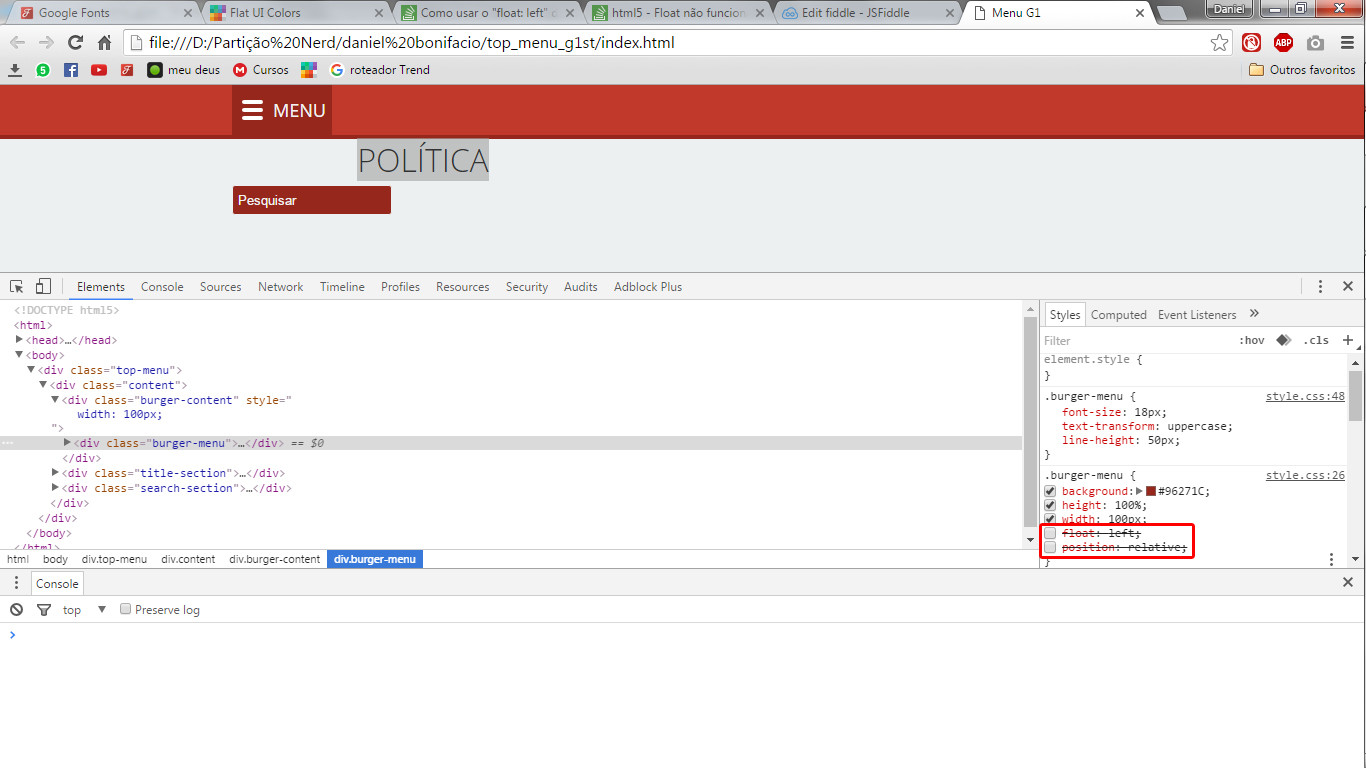Toggle the DevTools device mode icon
This screenshot has height=768, width=1366.
click(x=43, y=286)
